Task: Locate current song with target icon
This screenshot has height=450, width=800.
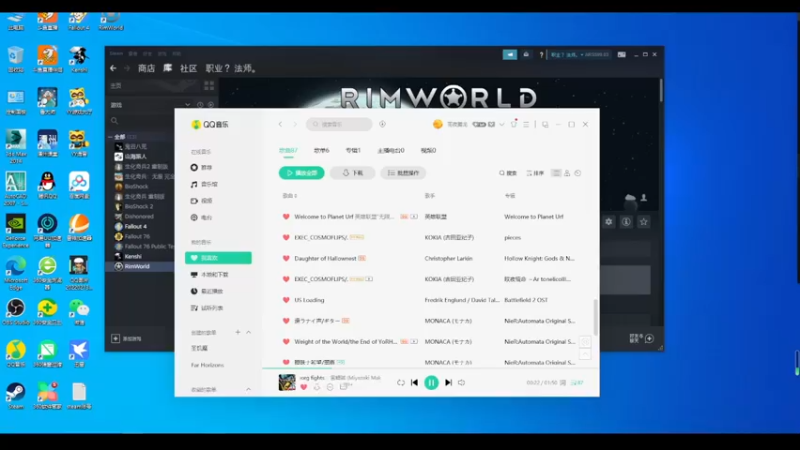Action: point(585,341)
